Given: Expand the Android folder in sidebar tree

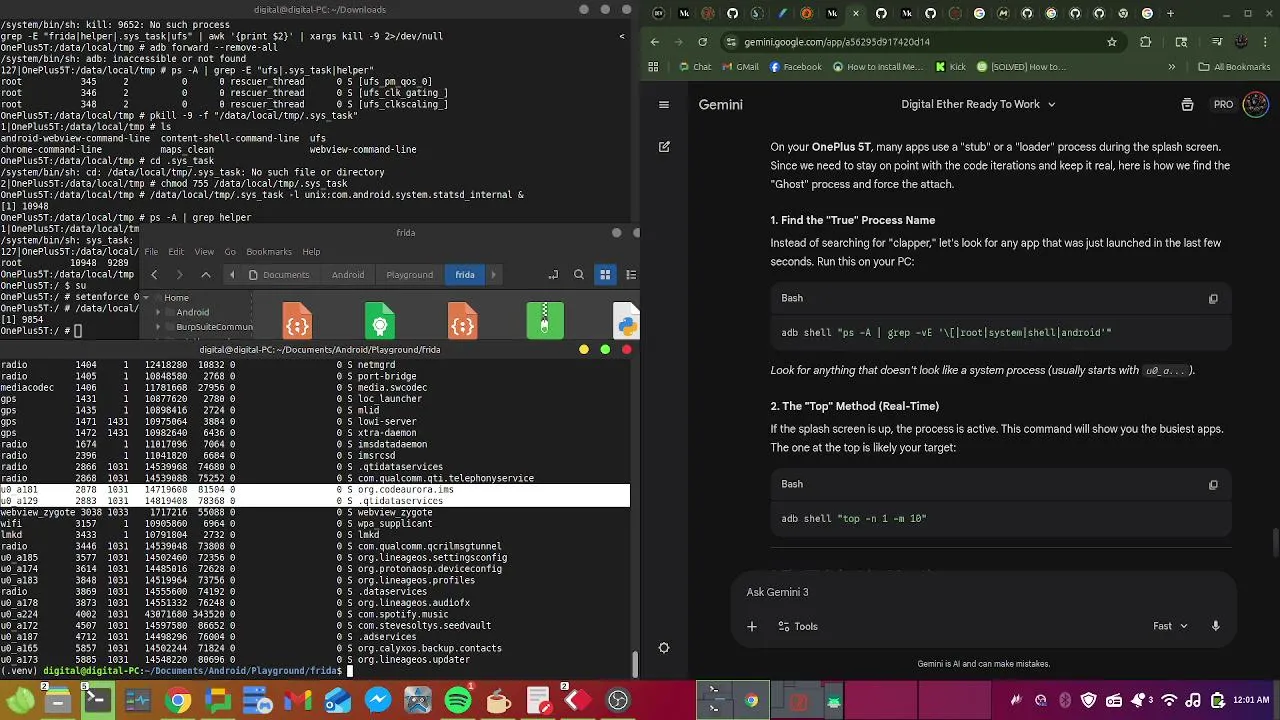Looking at the screenshot, I should (158, 312).
